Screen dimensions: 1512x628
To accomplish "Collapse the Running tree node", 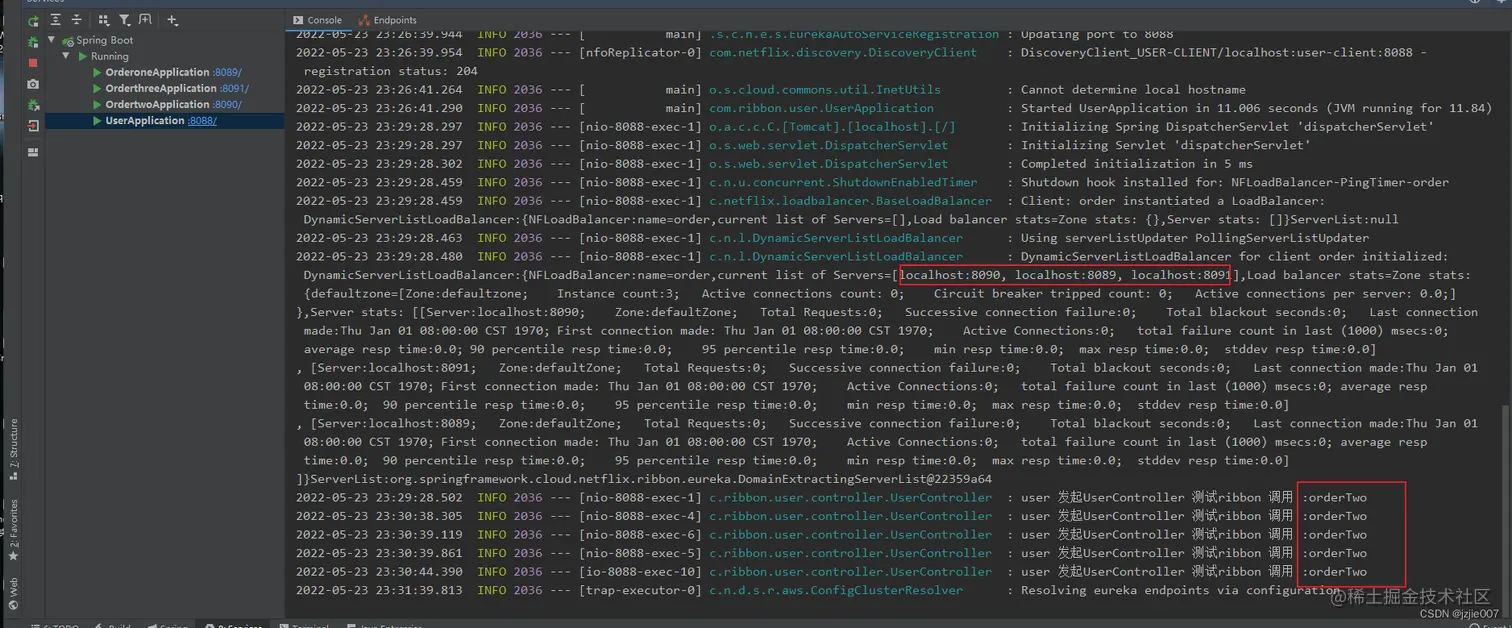I will pos(67,57).
